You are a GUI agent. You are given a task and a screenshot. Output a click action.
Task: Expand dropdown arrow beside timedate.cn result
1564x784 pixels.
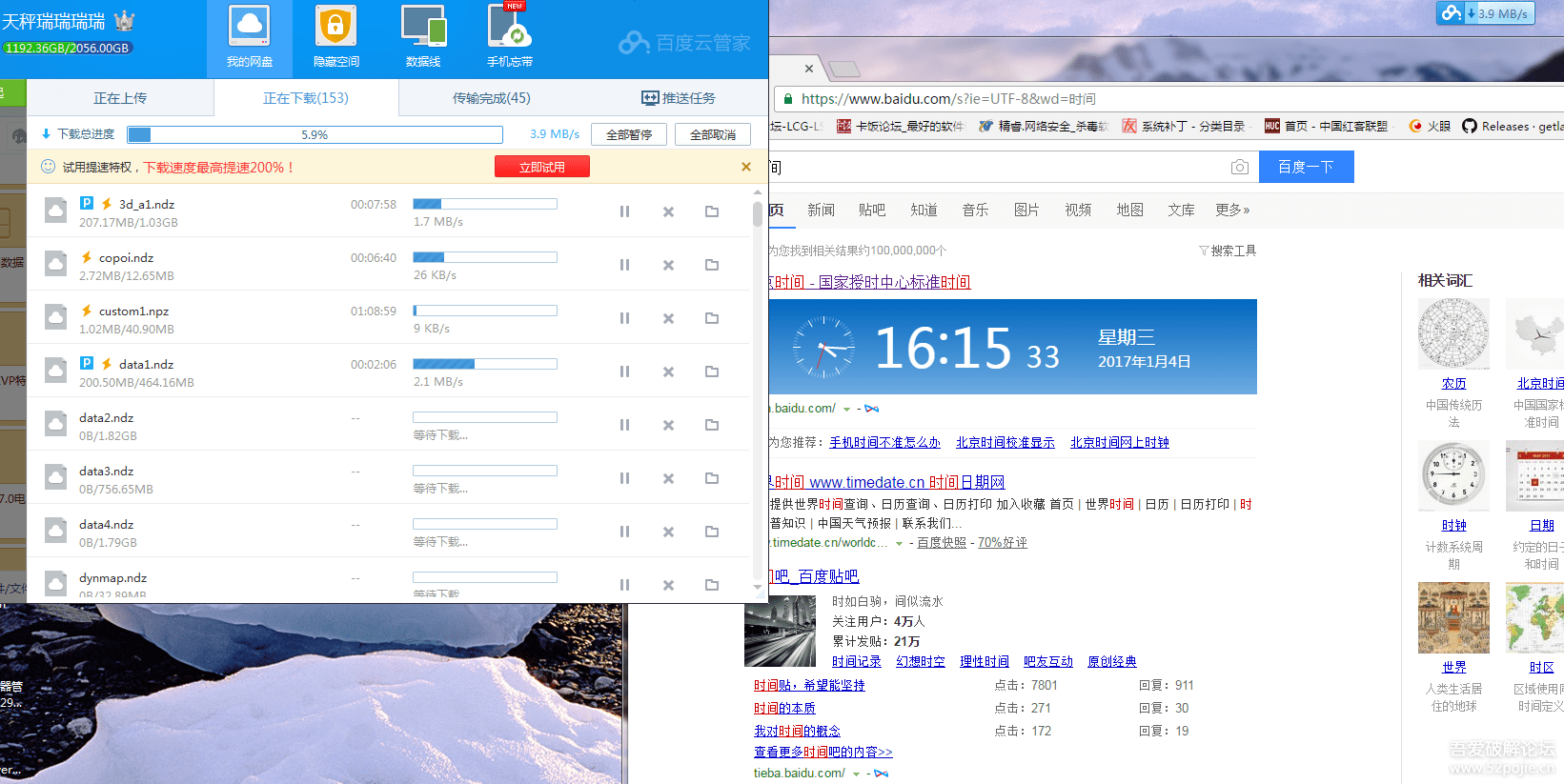coord(899,543)
